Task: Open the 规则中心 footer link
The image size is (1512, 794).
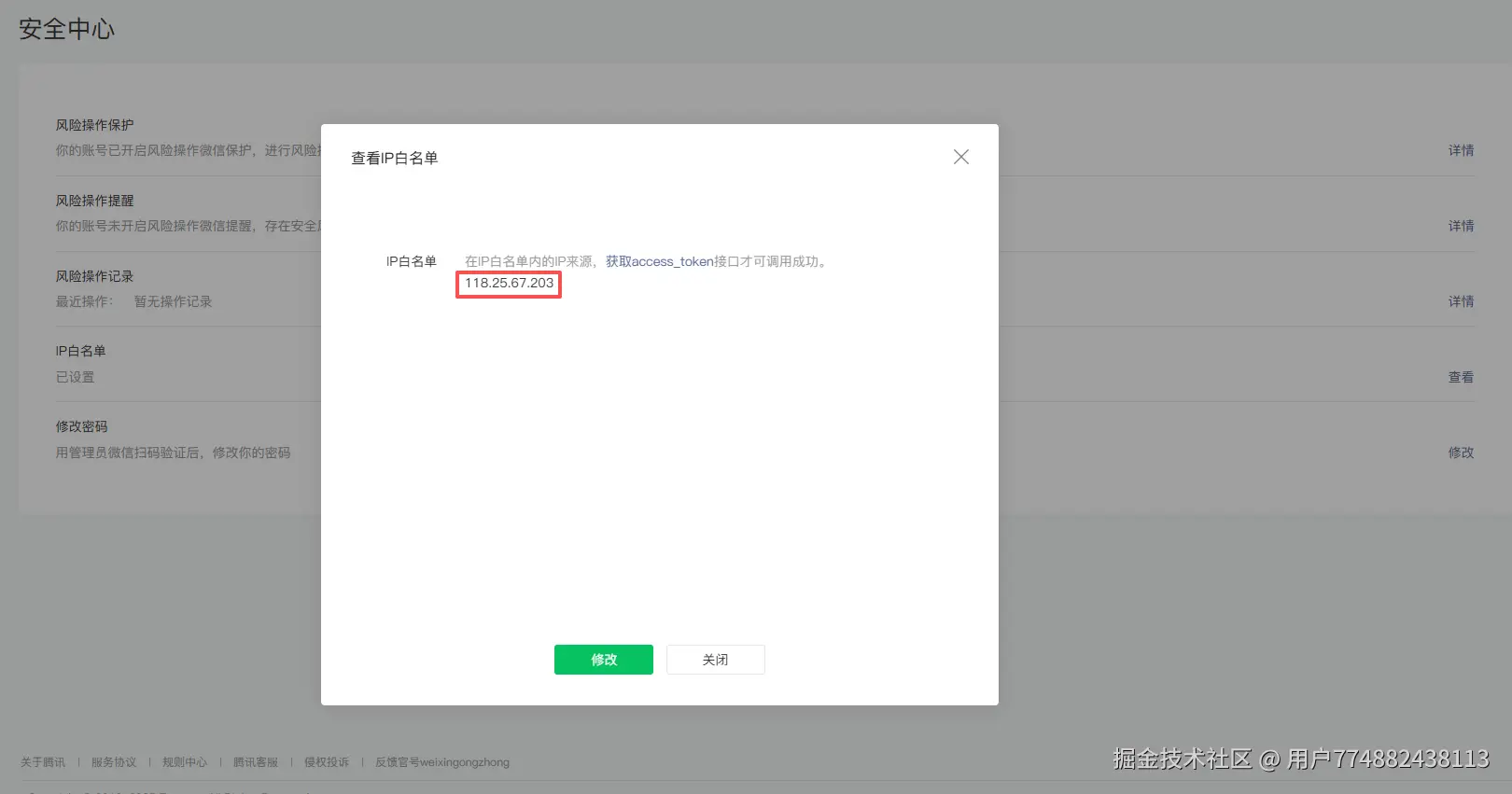Action: click(x=185, y=762)
